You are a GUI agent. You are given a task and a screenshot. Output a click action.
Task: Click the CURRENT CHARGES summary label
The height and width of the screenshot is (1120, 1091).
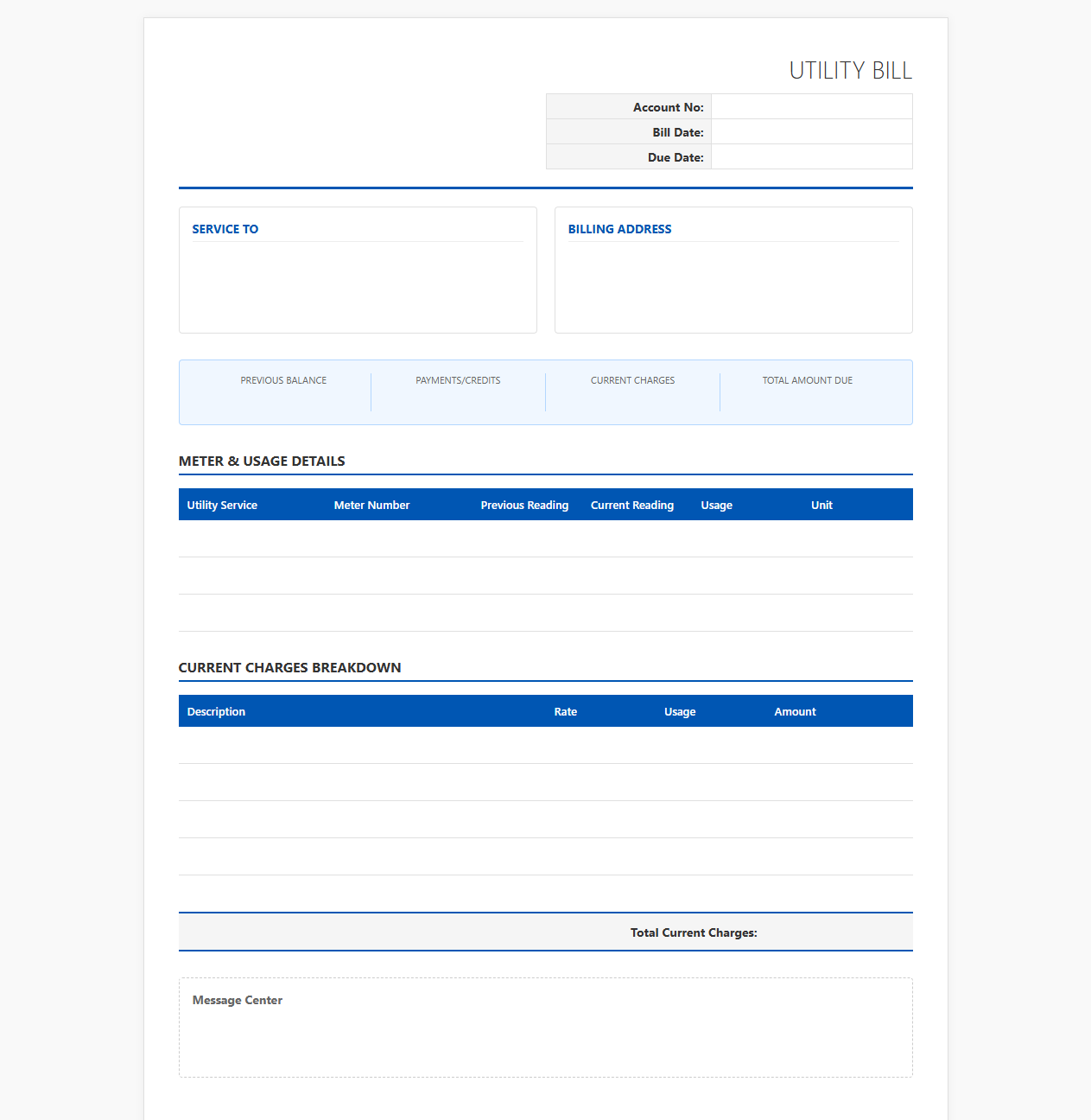tap(633, 380)
